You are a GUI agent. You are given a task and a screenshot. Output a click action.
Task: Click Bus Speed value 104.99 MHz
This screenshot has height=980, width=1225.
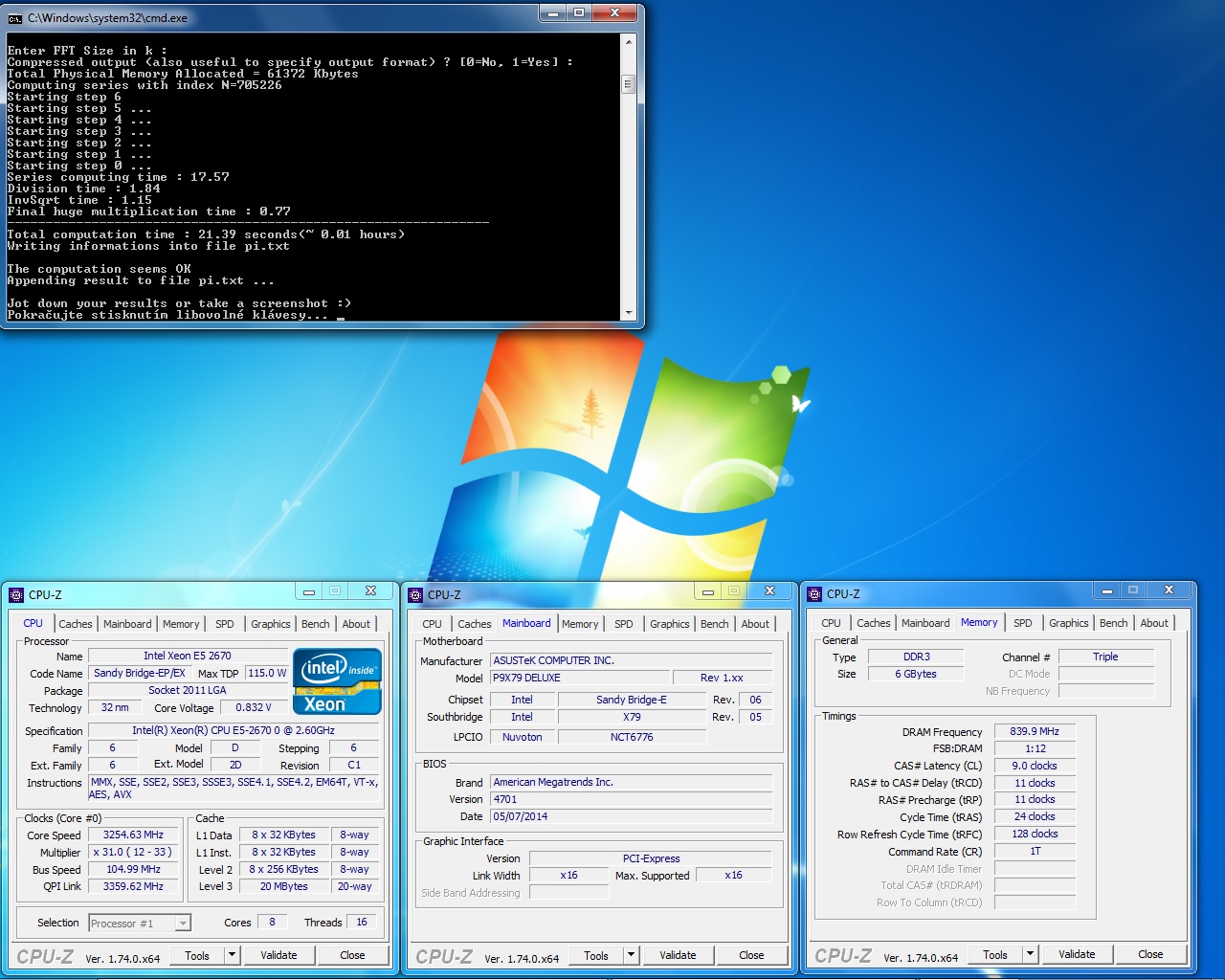coord(133,869)
